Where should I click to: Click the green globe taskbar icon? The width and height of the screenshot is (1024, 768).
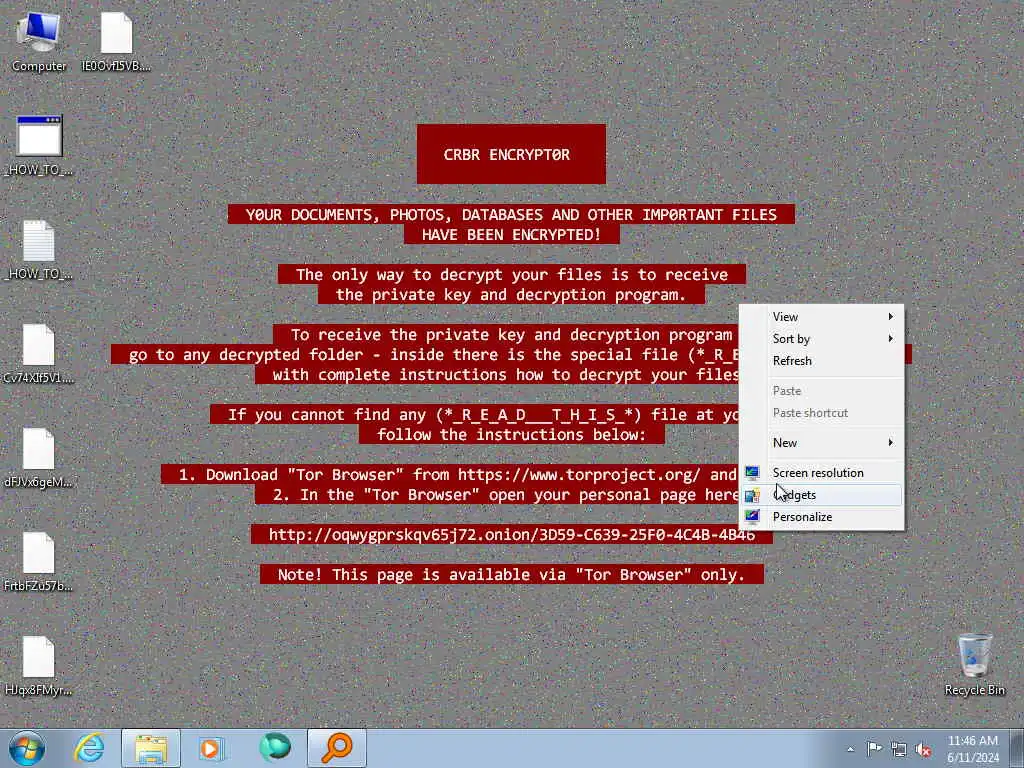click(x=275, y=748)
